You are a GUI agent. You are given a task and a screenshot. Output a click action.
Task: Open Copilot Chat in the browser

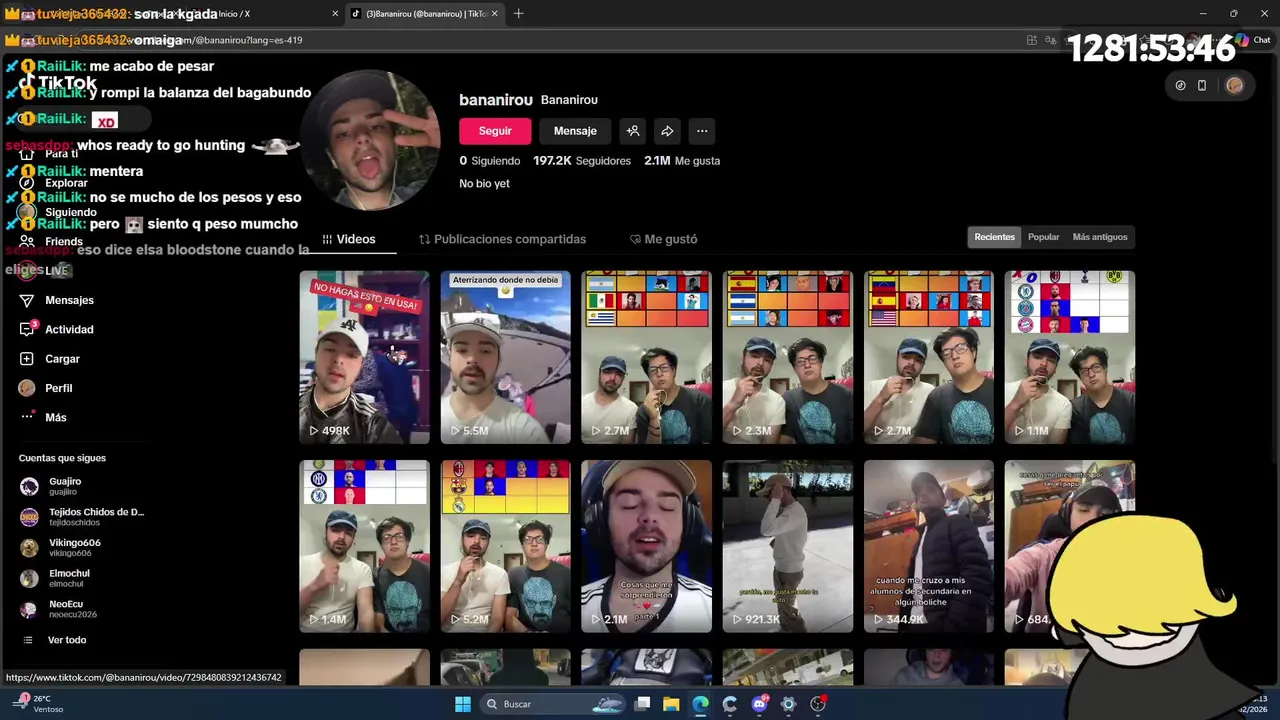pos(1252,40)
